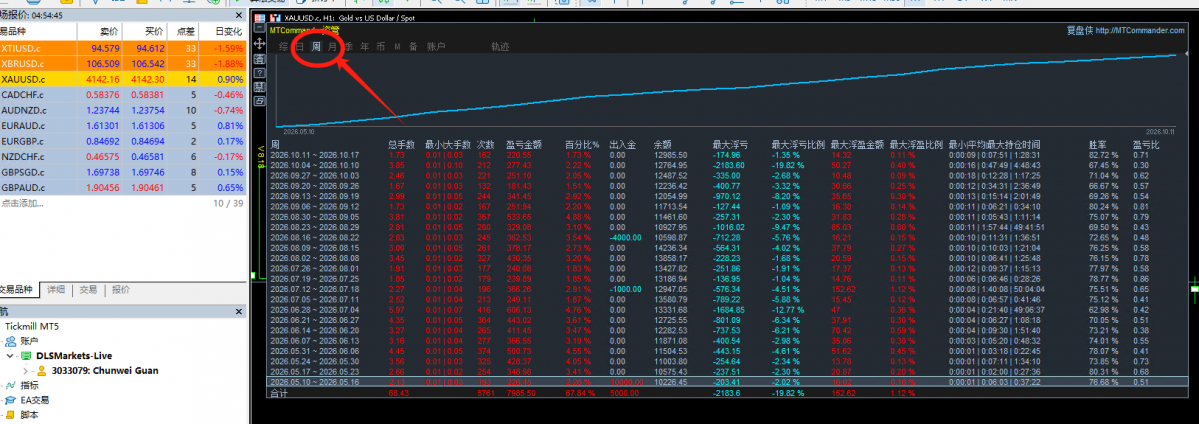Image resolution: width=1199 pixels, height=424 pixels.
Task: Select 指标 in navigator tree
Action: point(28,385)
